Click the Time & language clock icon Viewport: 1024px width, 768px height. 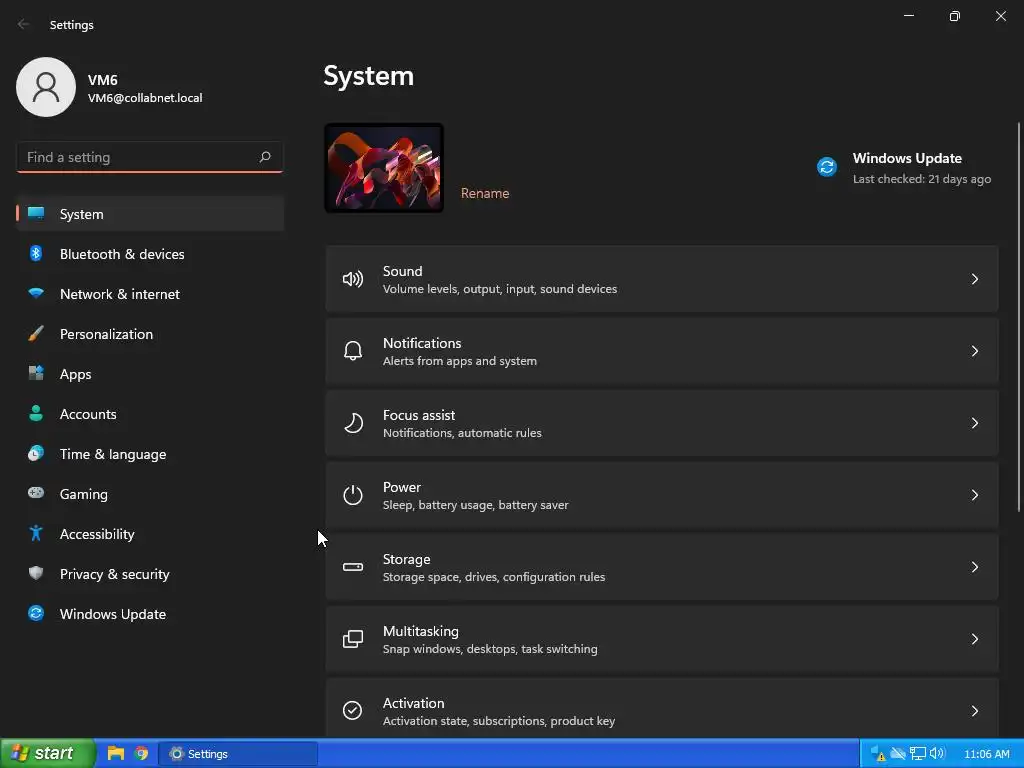point(36,453)
